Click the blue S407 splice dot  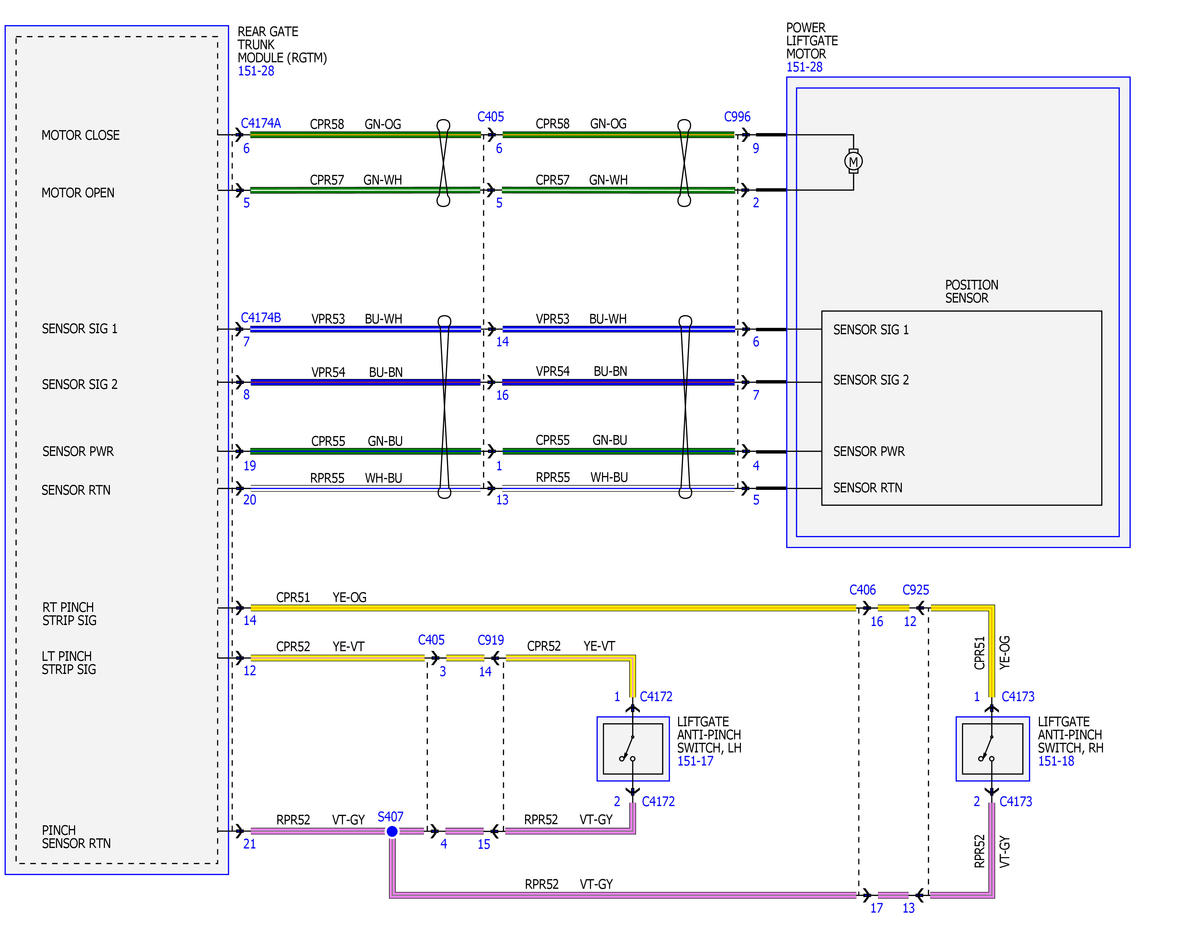pyautogui.click(x=392, y=831)
